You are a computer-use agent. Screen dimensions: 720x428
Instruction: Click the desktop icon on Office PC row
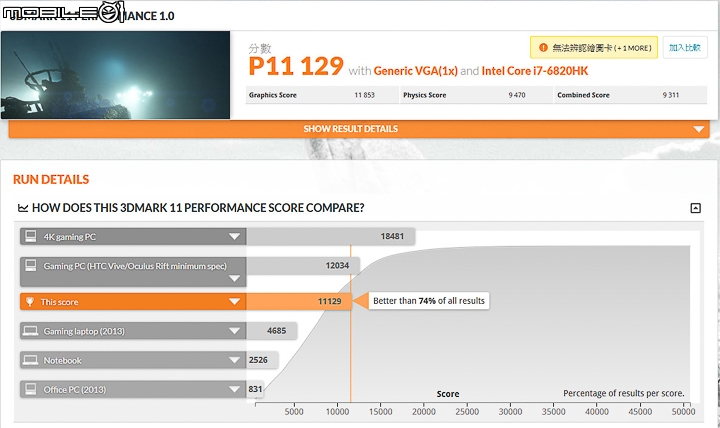click(31, 389)
